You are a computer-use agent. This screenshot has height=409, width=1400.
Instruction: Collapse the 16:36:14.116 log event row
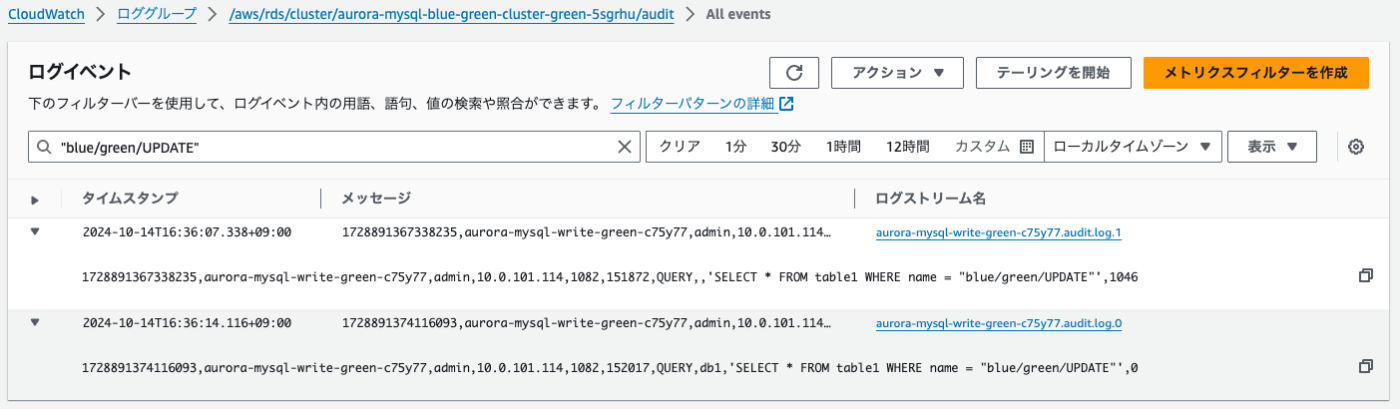(36, 323)
